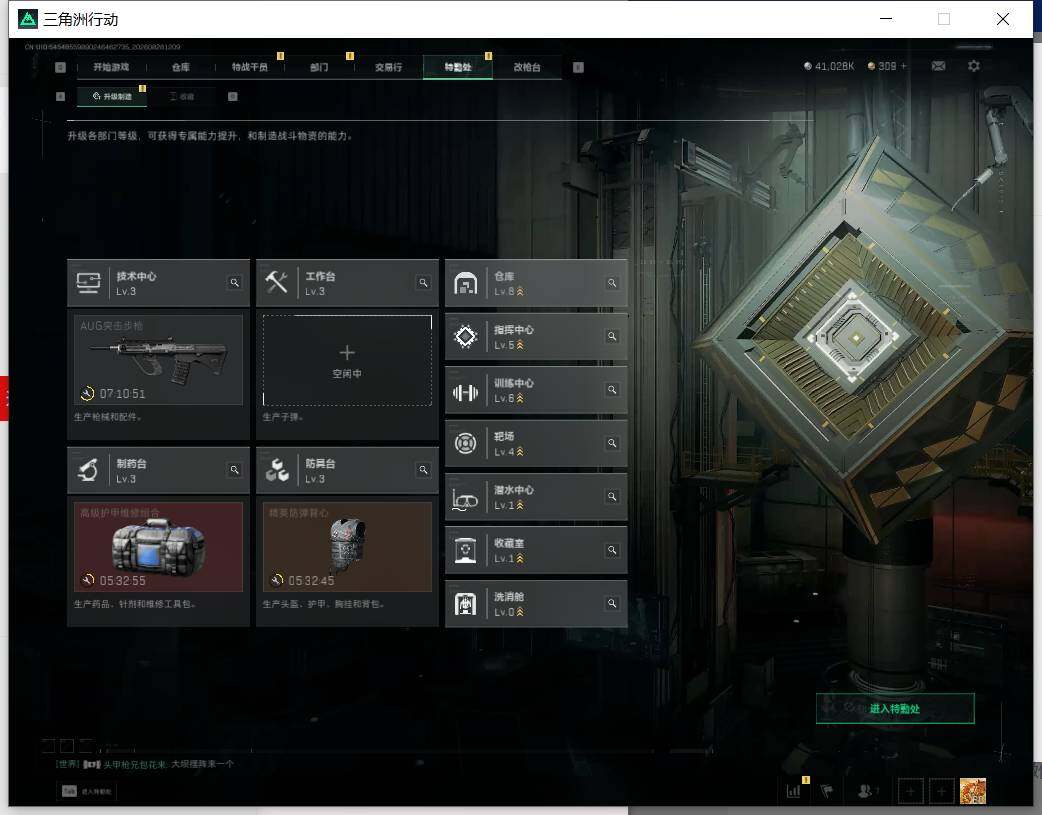The height and width of the screenshot is (815, 1042).
Task: Click the 防具台 cubes icon
Action: point(276,470)
